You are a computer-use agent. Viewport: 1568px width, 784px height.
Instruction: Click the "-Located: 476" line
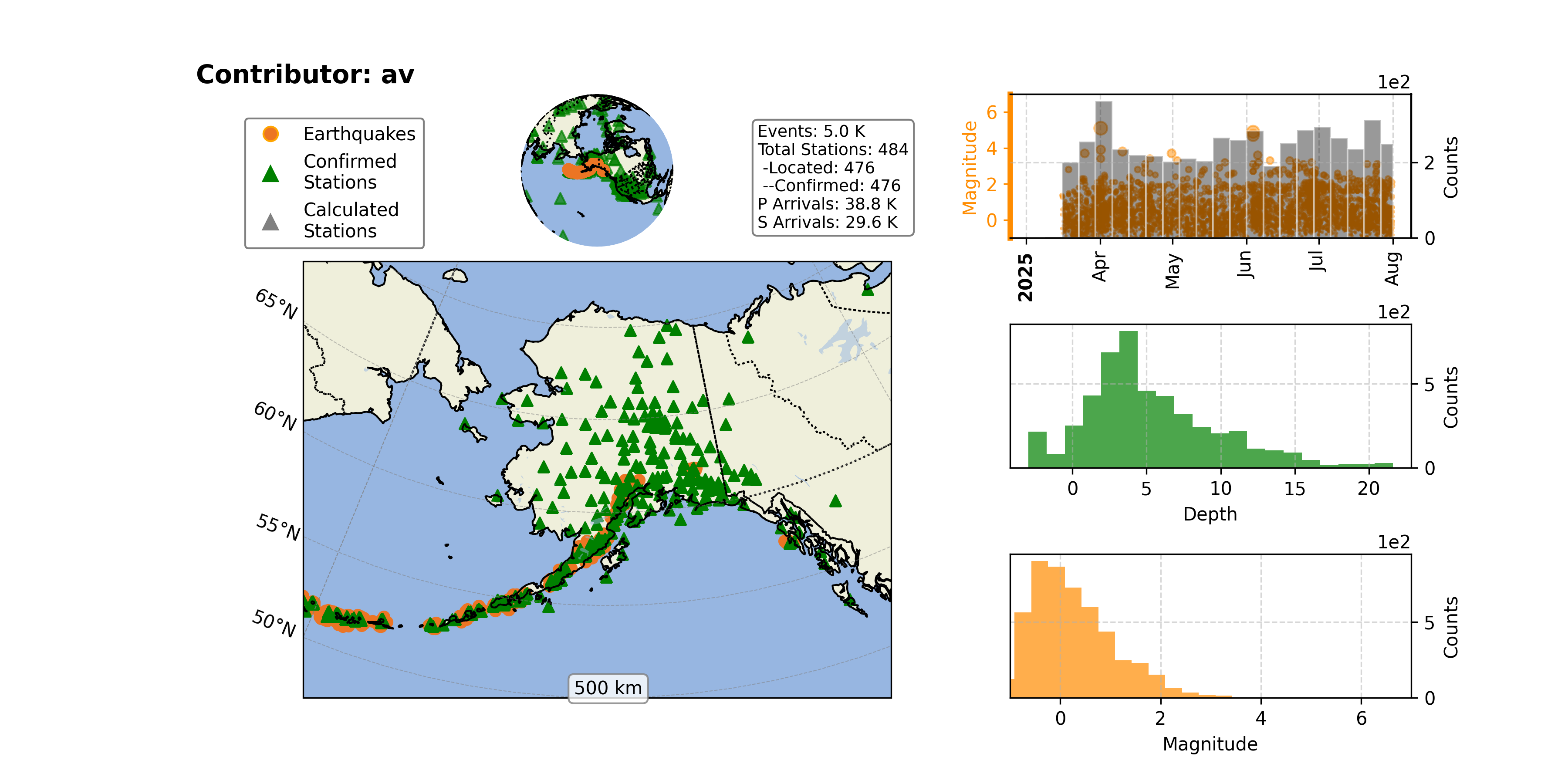818,167
